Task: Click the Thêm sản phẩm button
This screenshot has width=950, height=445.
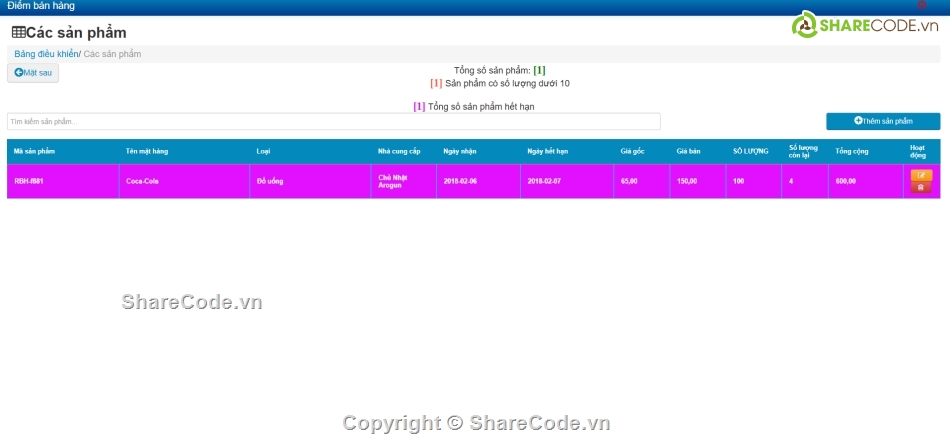Action: click(883, 121)
